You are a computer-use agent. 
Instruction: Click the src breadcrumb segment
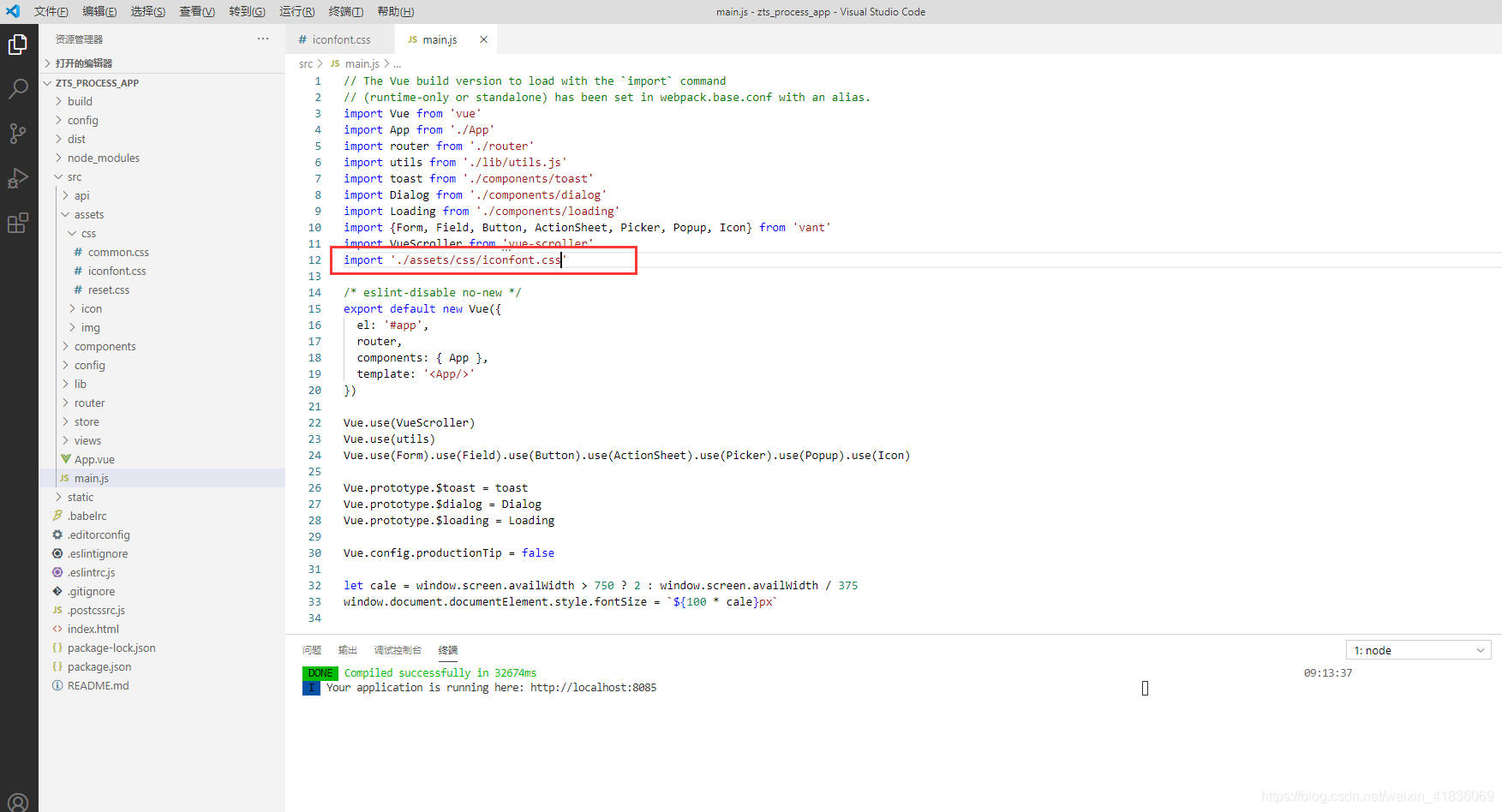click(306, 63)
